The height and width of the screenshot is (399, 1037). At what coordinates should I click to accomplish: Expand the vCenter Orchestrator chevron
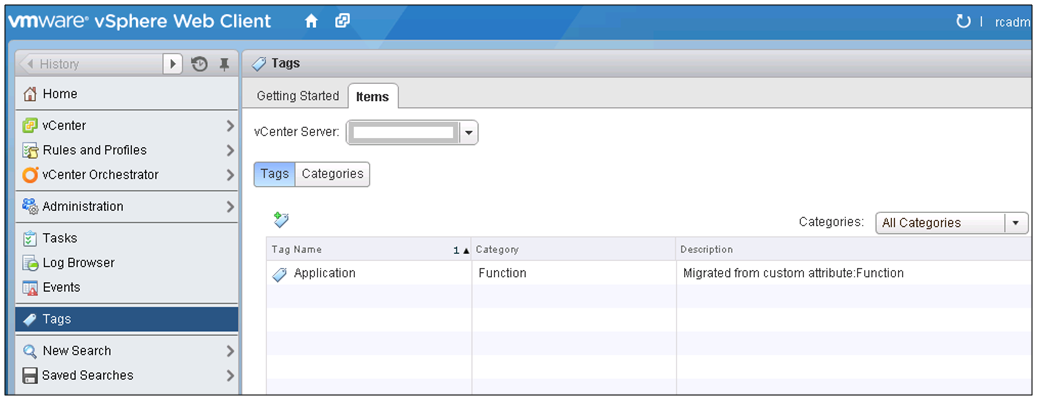229,175
